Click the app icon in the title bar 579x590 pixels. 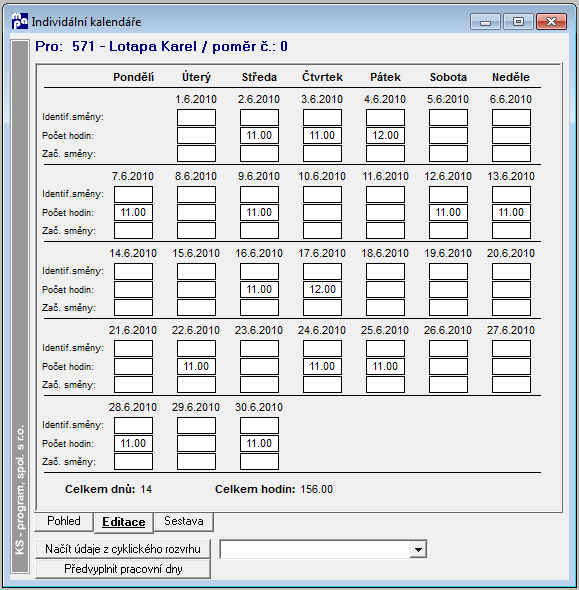(x=20, y=21)
